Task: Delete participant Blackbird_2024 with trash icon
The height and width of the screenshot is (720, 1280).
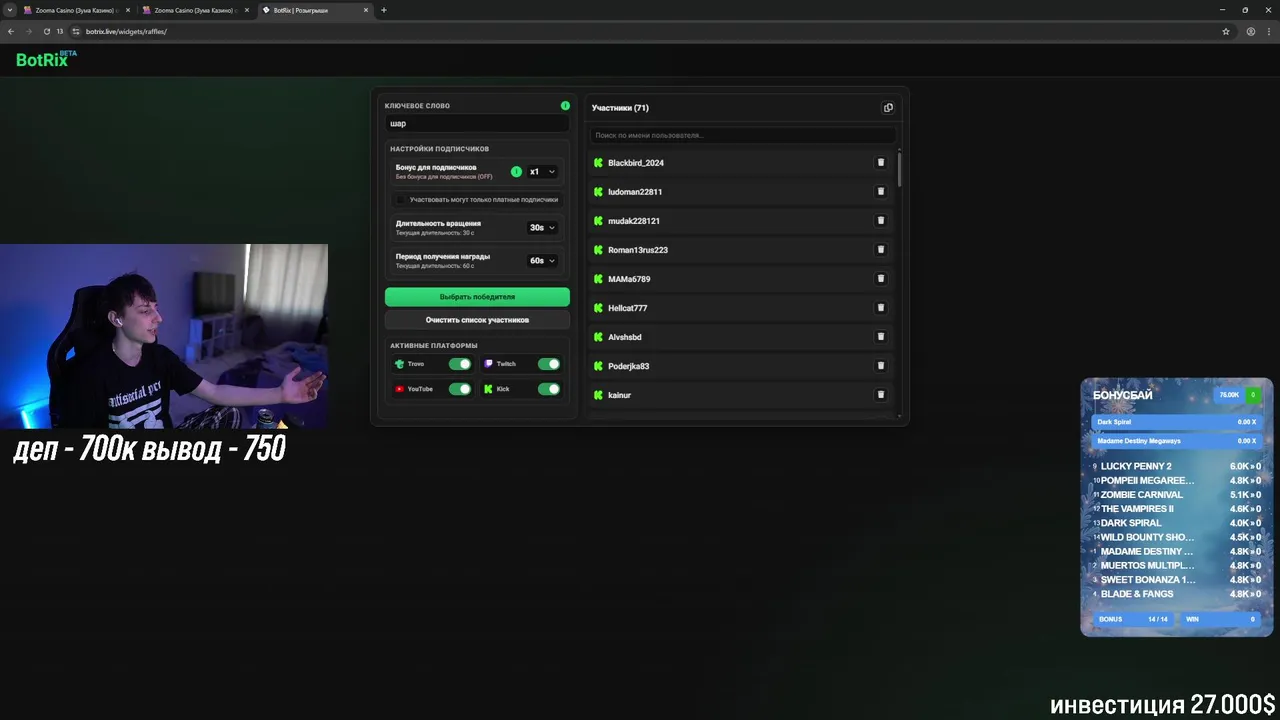Action: point(881,162)
